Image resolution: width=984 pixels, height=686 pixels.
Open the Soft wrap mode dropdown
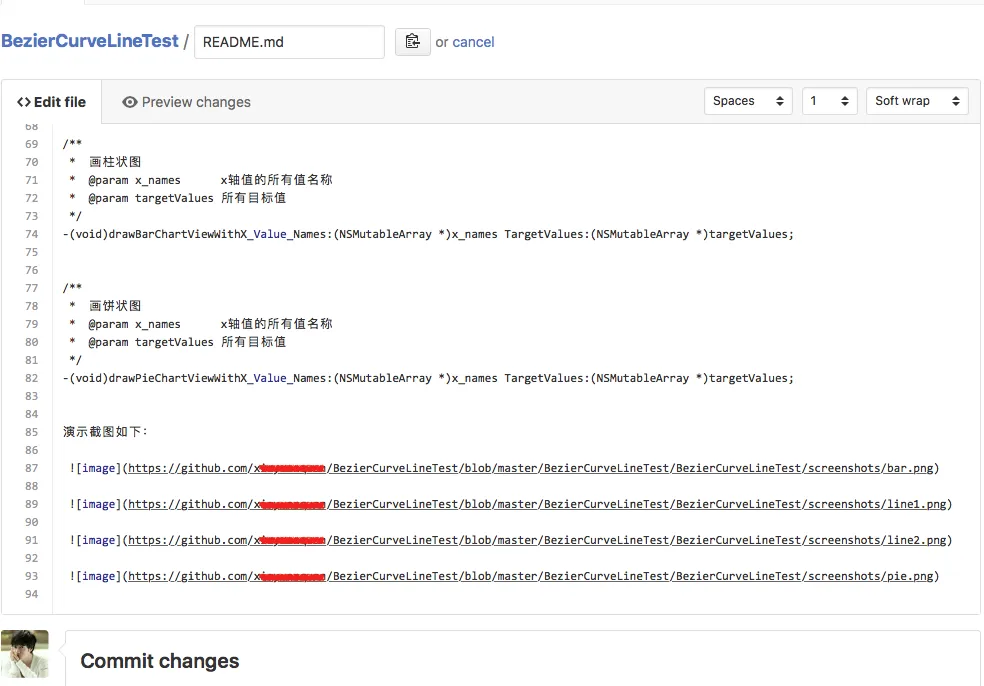(x=916, y=101)
